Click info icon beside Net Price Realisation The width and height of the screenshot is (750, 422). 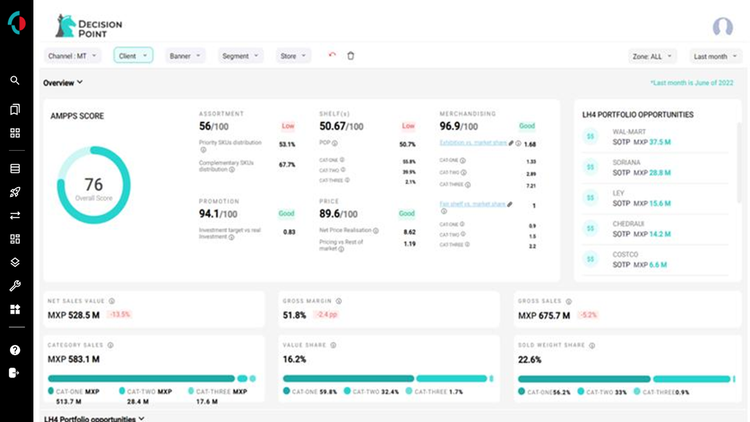(x=376, y=231)
